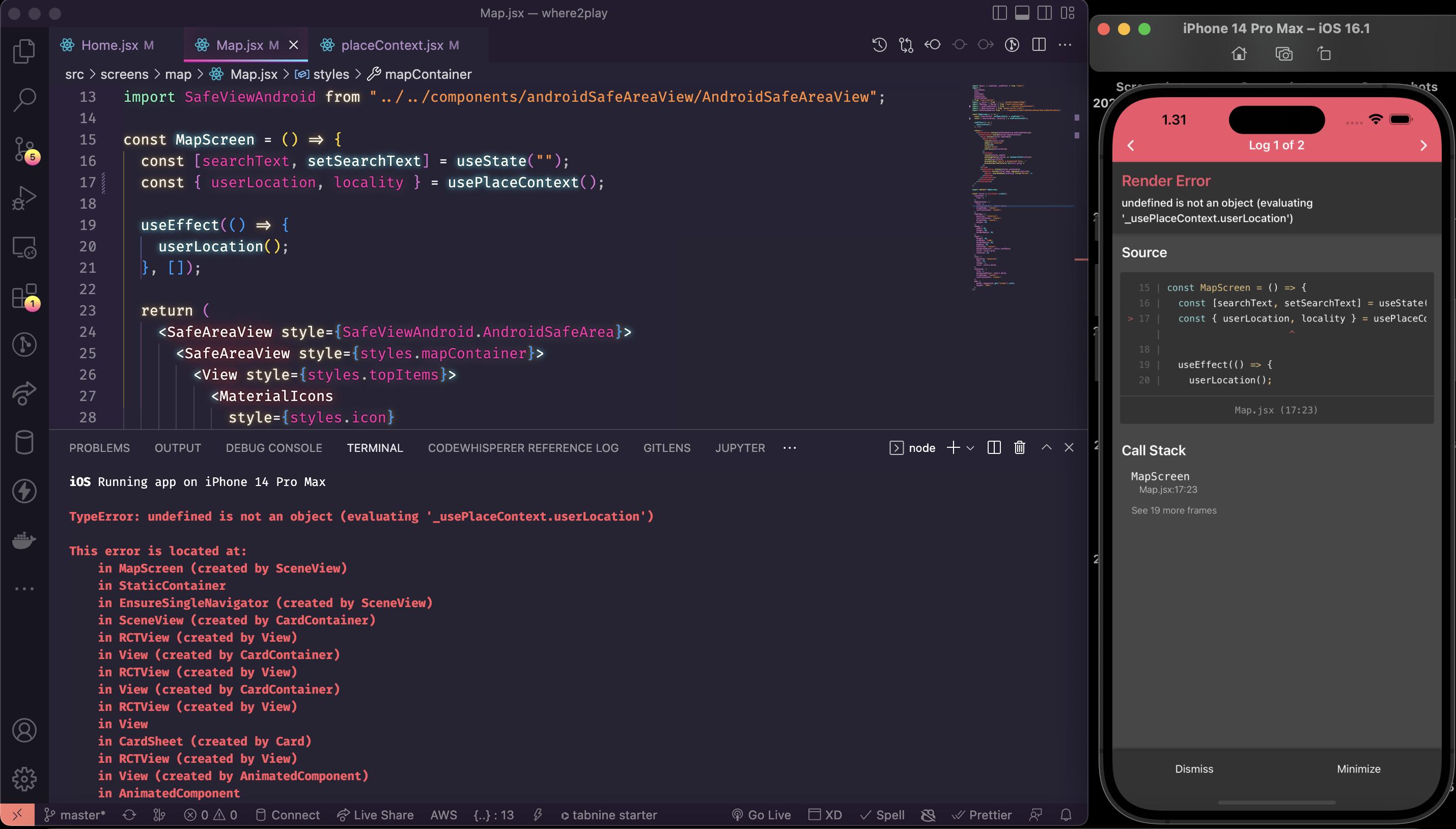Show more panel tabs ellipsis

tap(790, 448)
